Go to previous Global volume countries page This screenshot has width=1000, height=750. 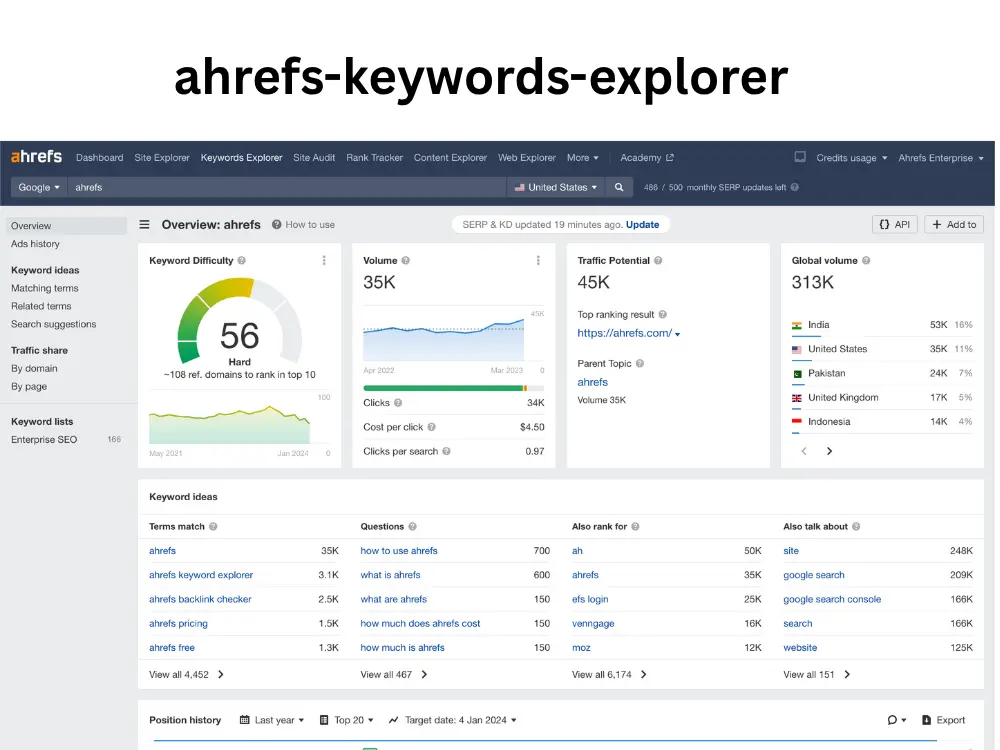pos(804,452)
